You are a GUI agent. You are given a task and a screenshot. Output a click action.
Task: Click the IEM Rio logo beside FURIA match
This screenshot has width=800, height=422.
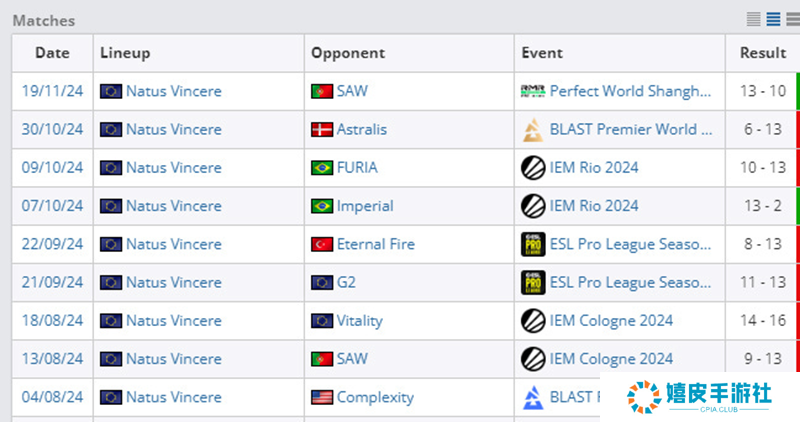tap(533, 168)
